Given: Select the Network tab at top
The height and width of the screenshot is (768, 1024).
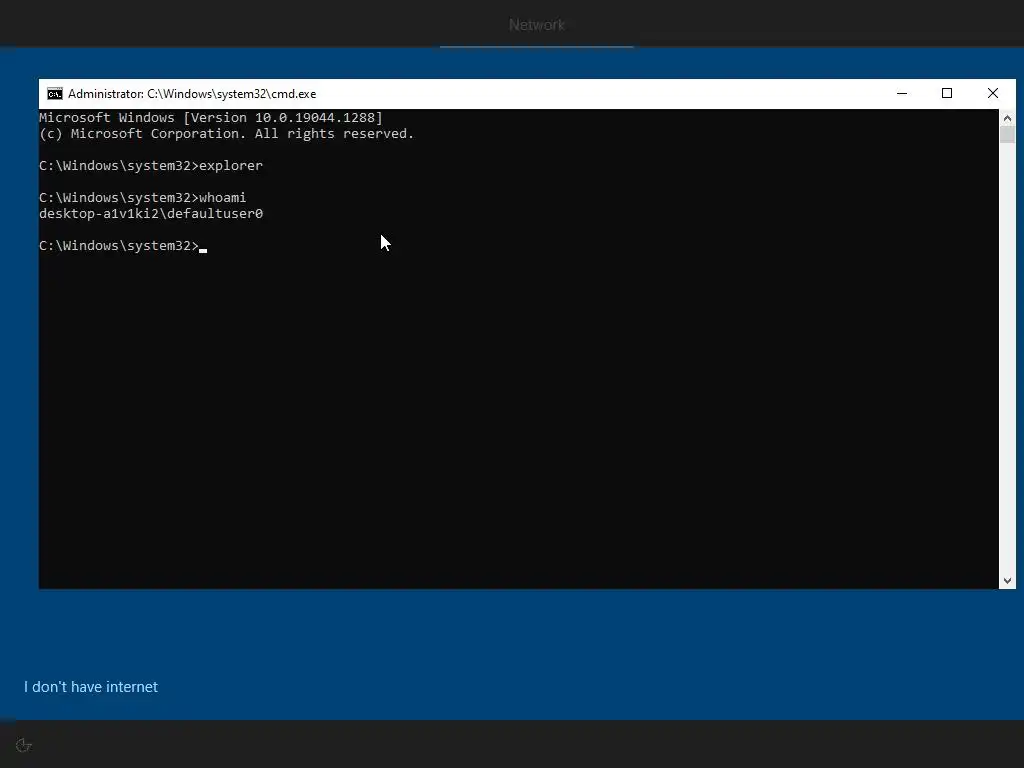Looking at the screenshot, I should (537, 25).
